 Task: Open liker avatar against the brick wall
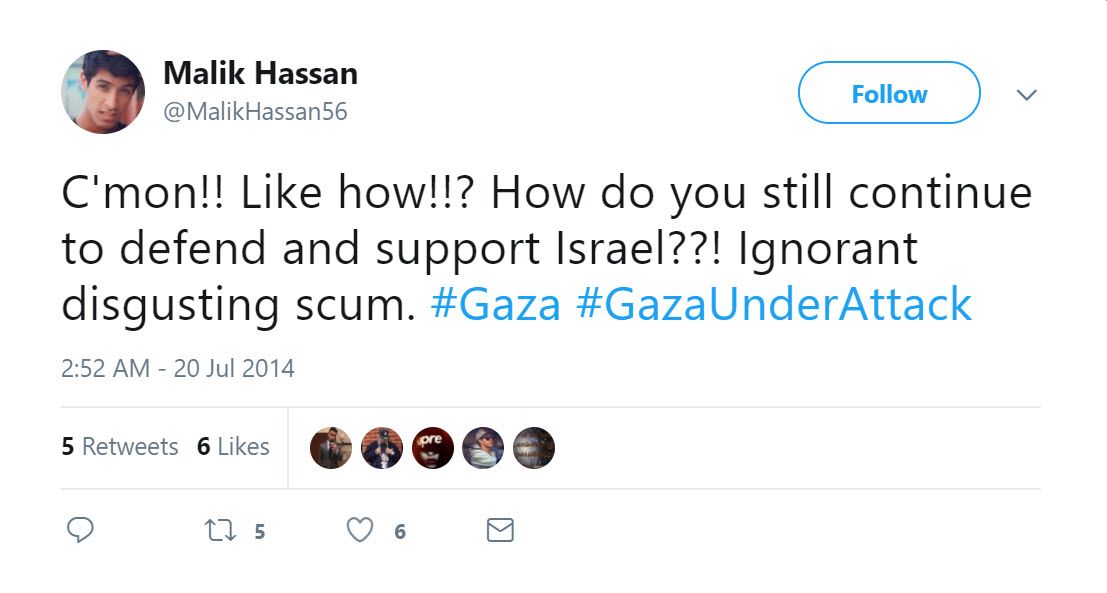point(382,448)
